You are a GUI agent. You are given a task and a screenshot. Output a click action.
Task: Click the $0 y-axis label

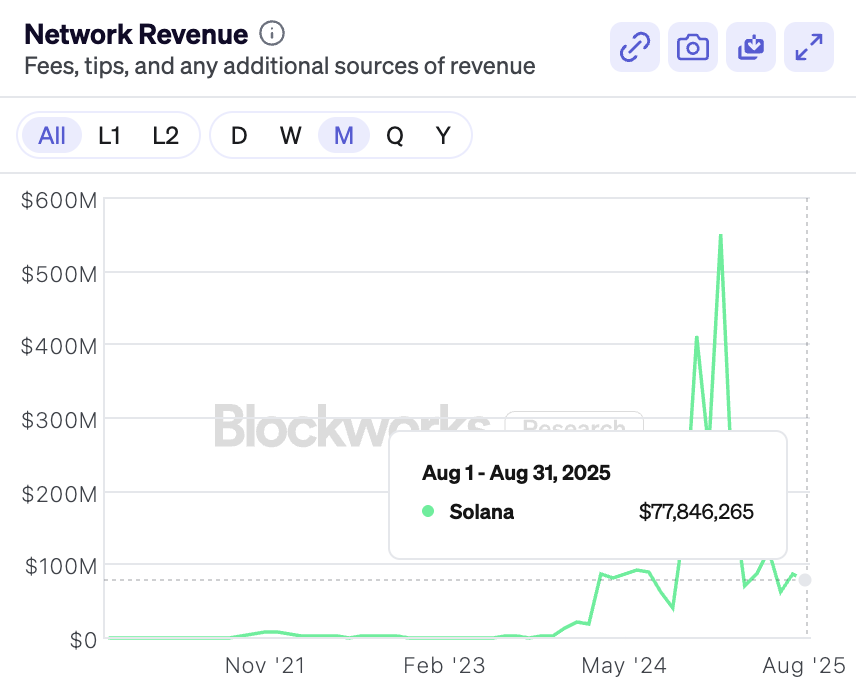[x=84, y=640]
